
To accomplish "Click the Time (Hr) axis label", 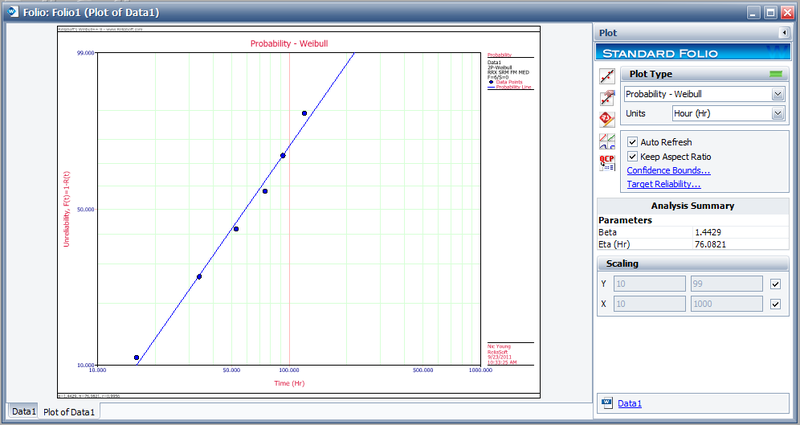I will click(x=289, y=383).
